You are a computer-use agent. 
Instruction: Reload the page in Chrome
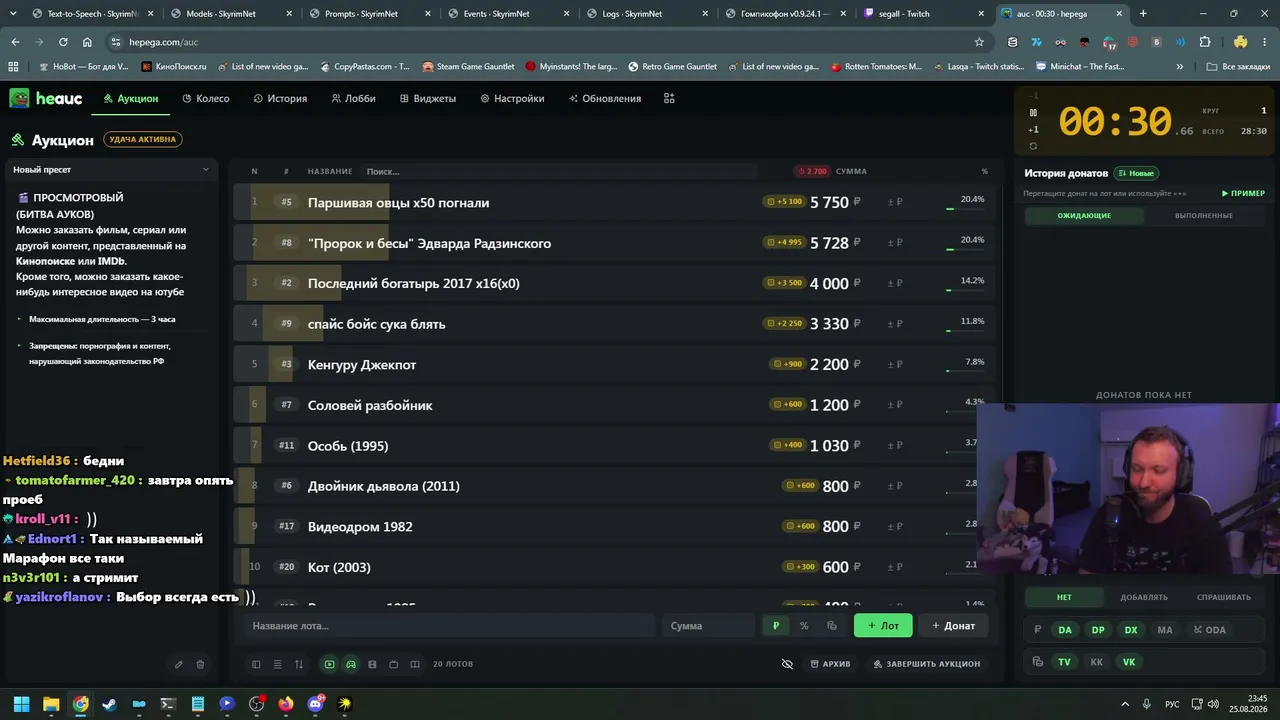click(x=63, y=42)
